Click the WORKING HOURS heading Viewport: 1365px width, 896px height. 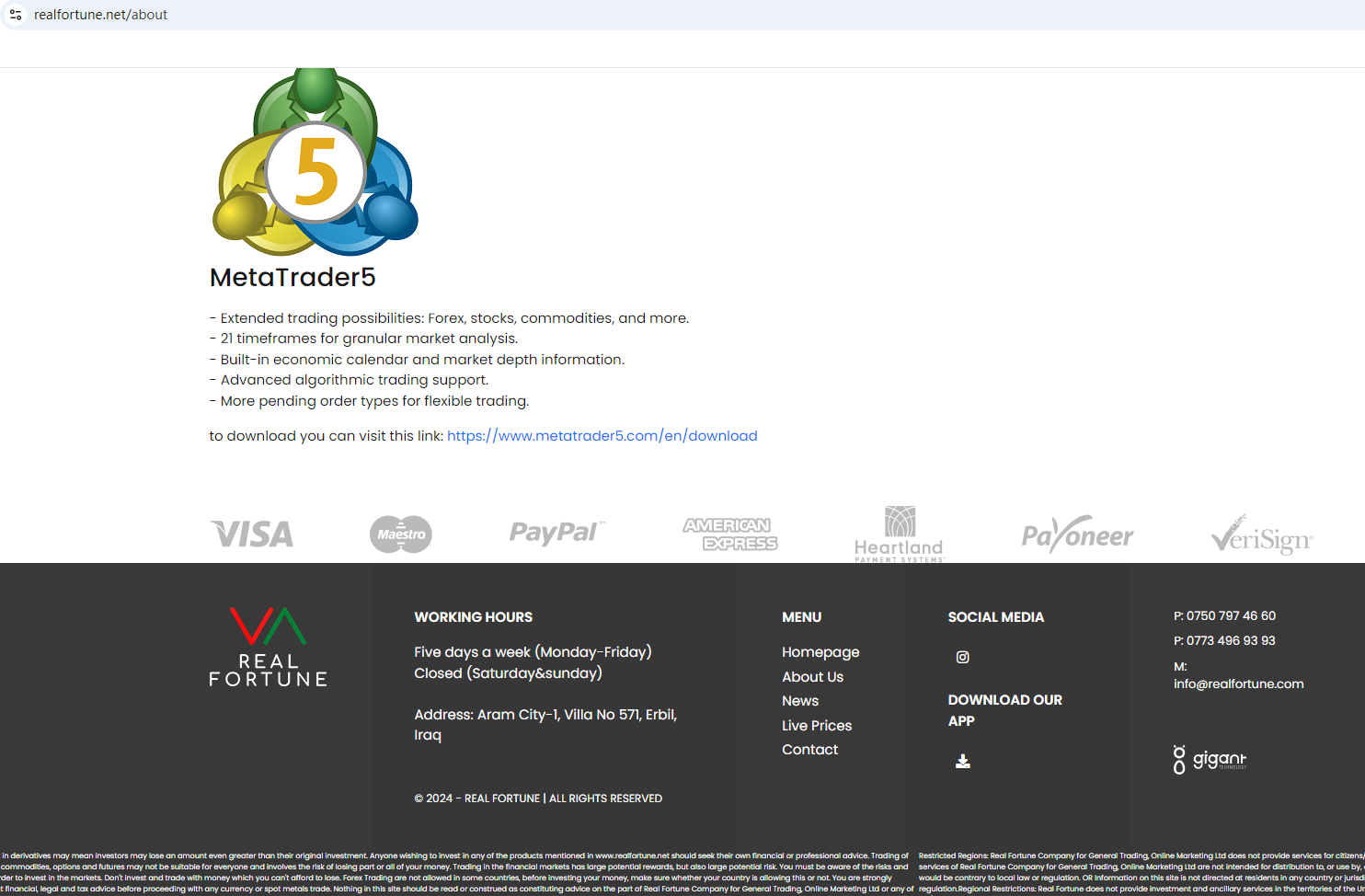tap(473, 617)
